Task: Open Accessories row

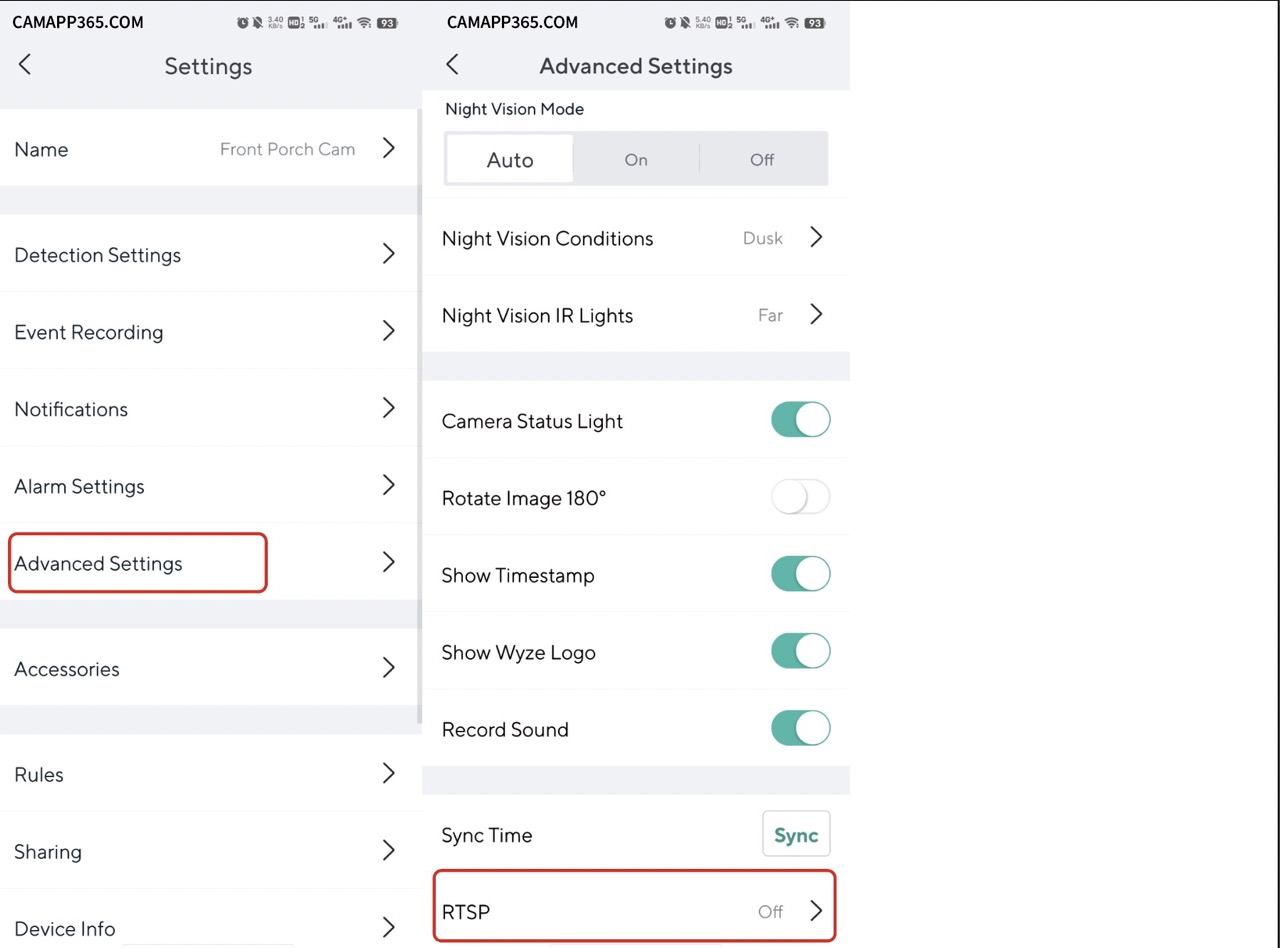Action: [208, 668]
